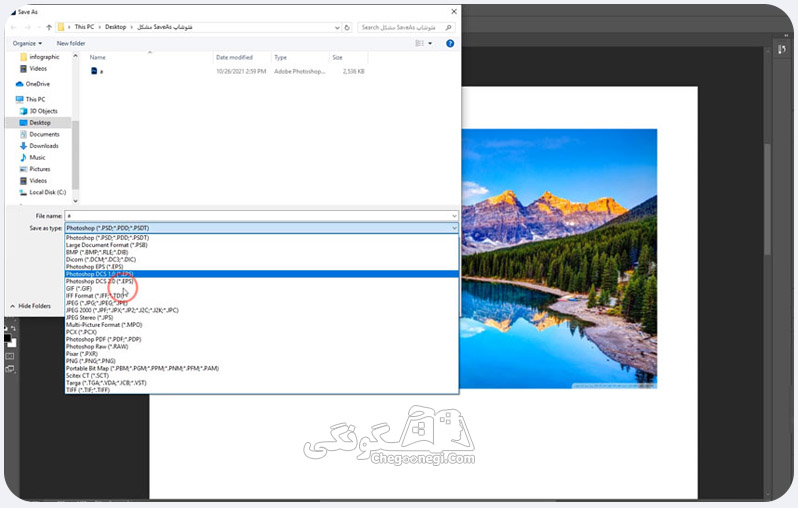Go forward using the forward arrow
Image resolution: width=798 pixels, height=508 pixels.
tap(27, 27)
